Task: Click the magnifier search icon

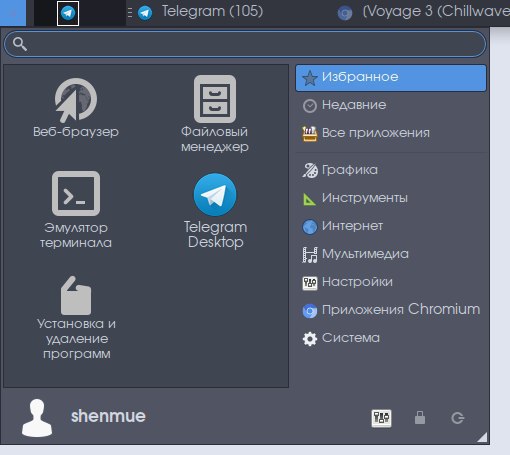Action: tap(20, 44)
